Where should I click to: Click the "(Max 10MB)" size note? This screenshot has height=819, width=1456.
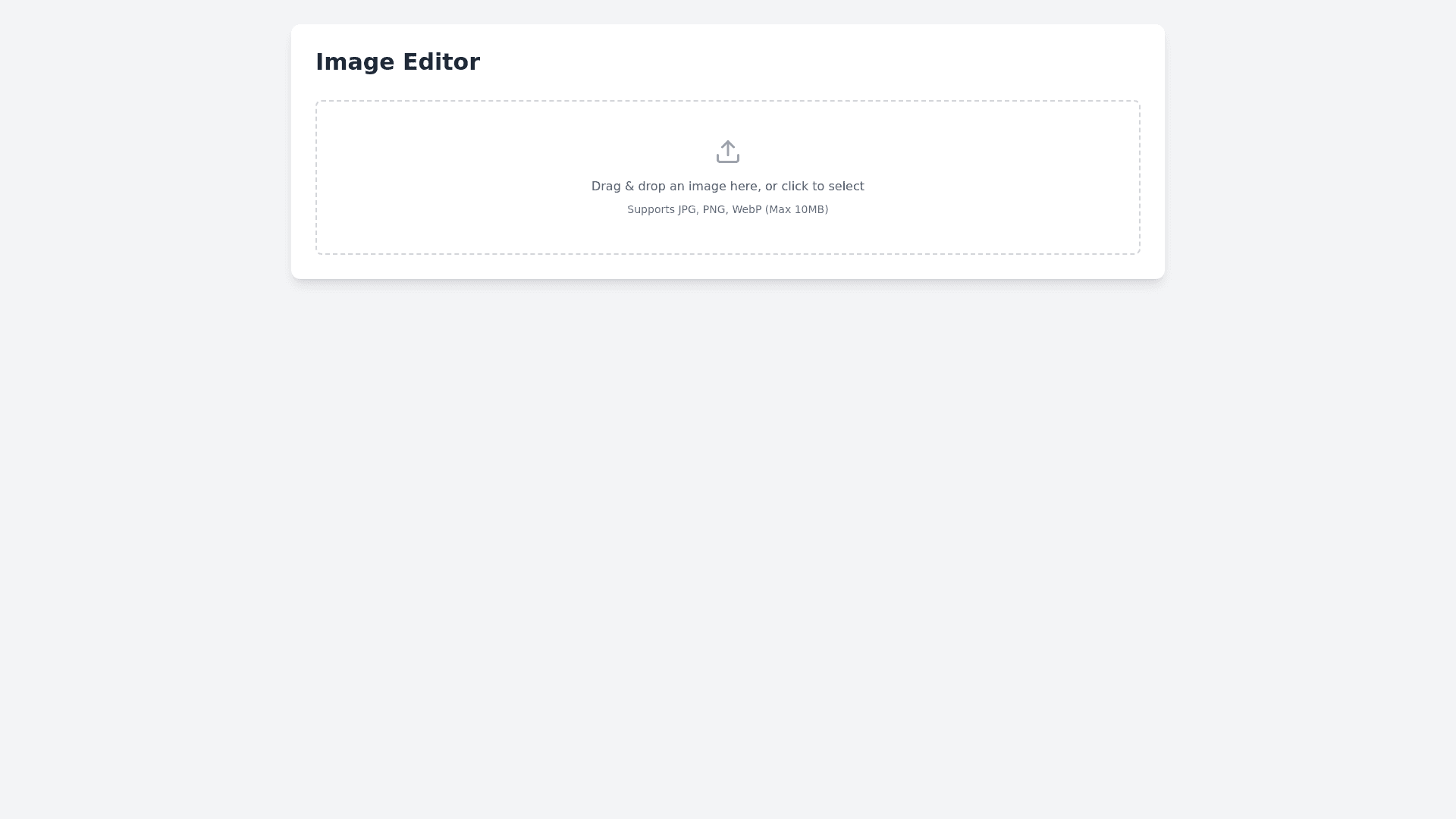point(796,209)
